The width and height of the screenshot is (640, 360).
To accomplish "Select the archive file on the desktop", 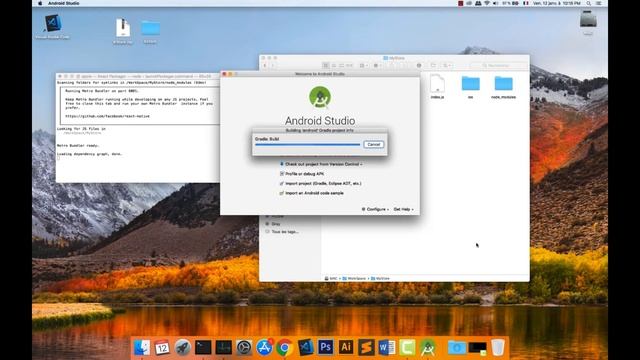I will click(x=122, y=31).
